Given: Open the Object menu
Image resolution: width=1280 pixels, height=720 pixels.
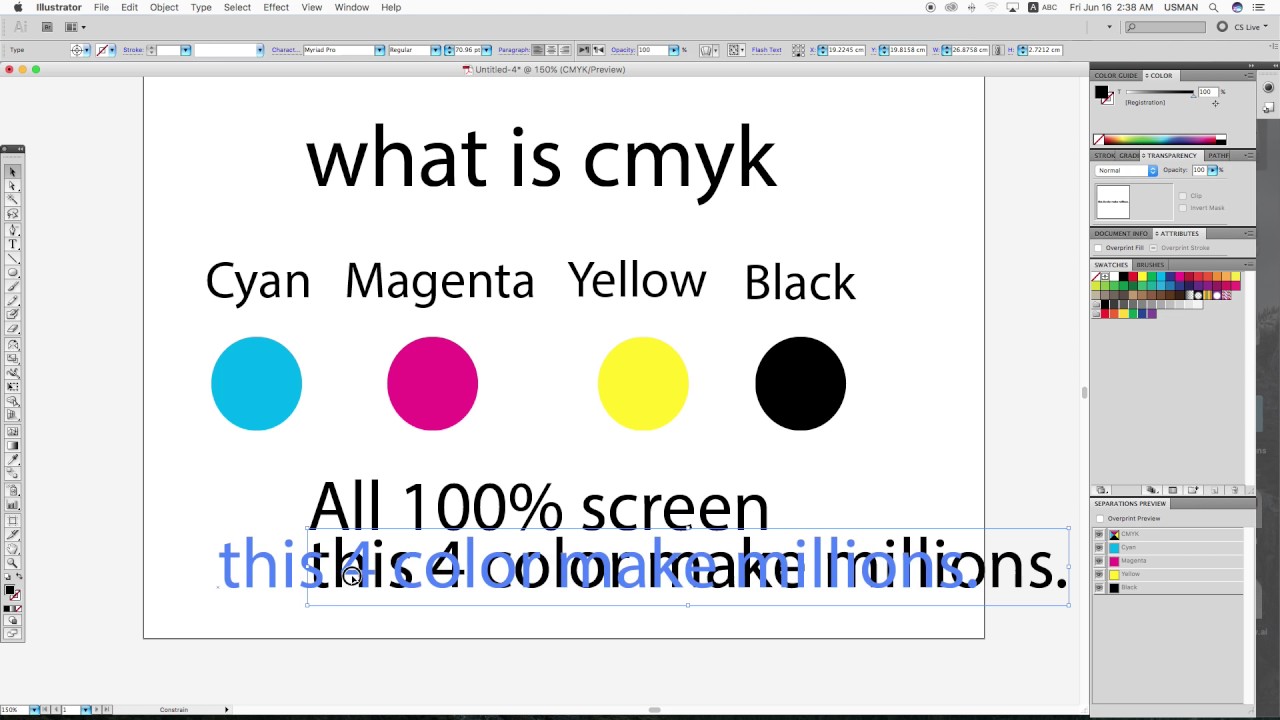Looking at the screenshot, I should [x=164, y=7].
